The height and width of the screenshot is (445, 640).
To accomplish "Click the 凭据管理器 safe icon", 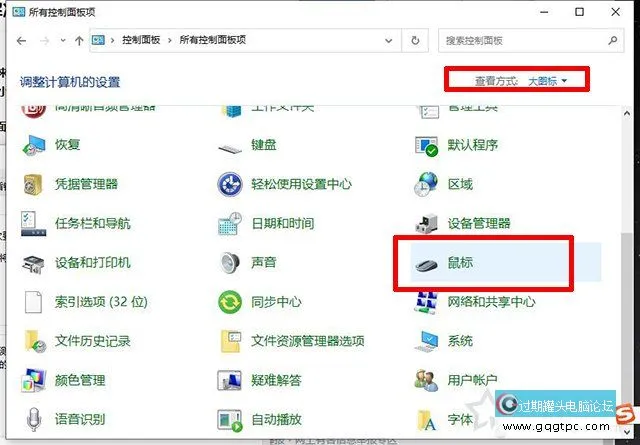I will 33,185.
